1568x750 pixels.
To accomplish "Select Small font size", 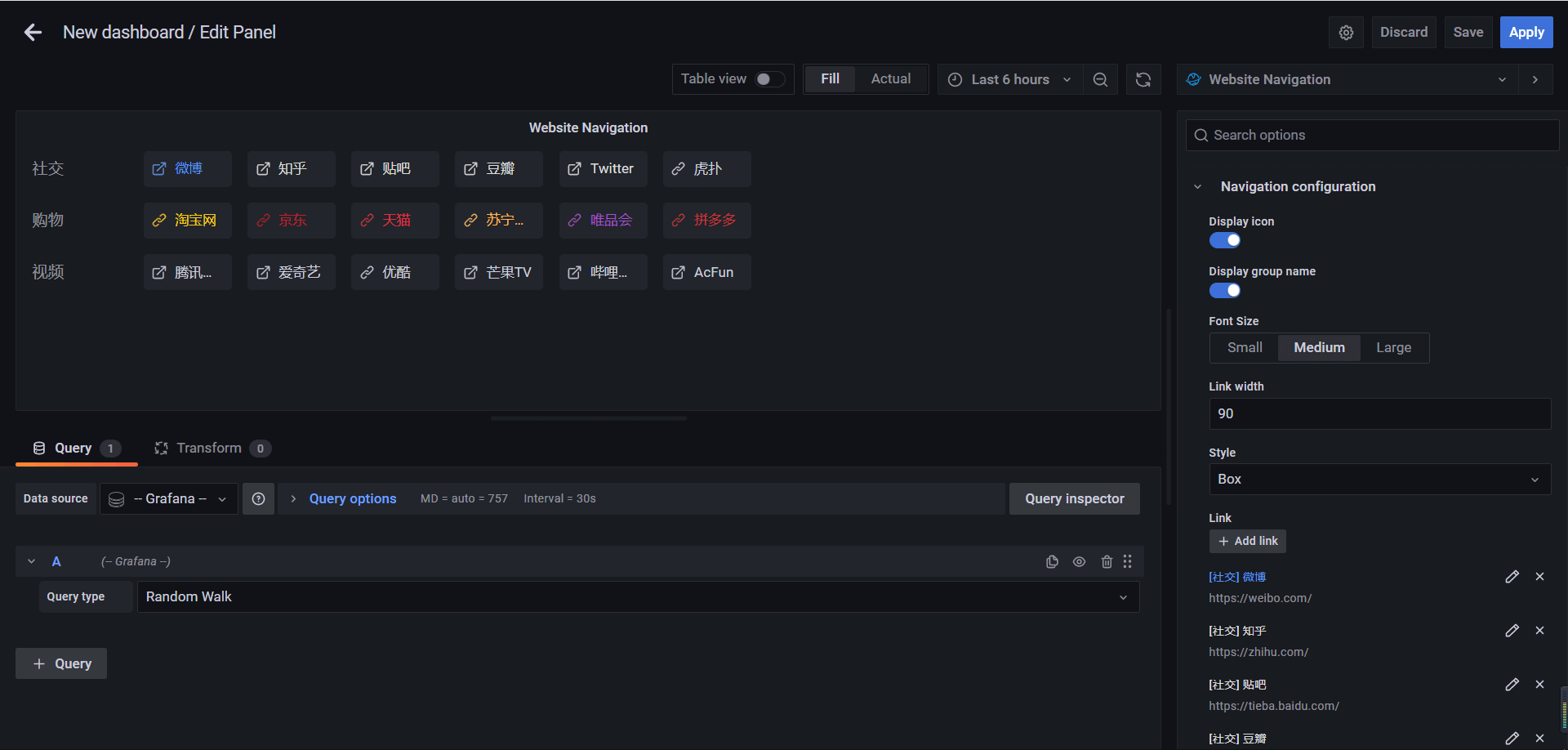I will point(1245,348).
